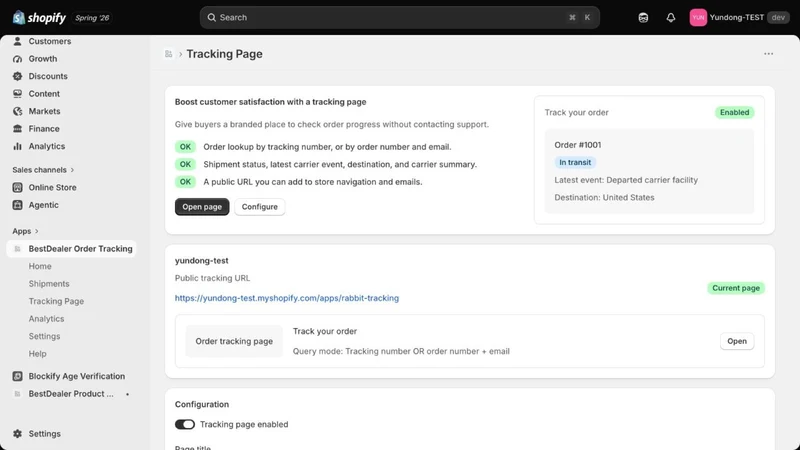This screenshot has height=450, width=800.
Task: Open the three-dot page actions menu
Action: tap(768, 54)
